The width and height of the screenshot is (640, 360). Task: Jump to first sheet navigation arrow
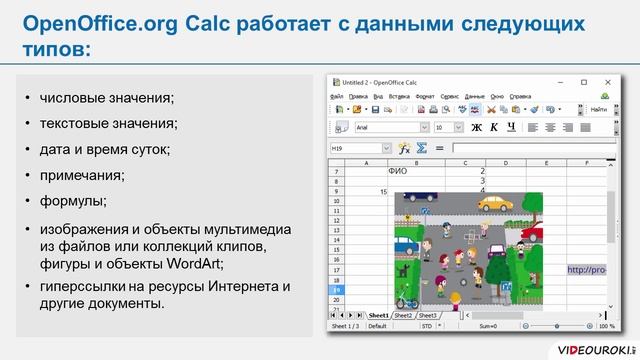333,315
